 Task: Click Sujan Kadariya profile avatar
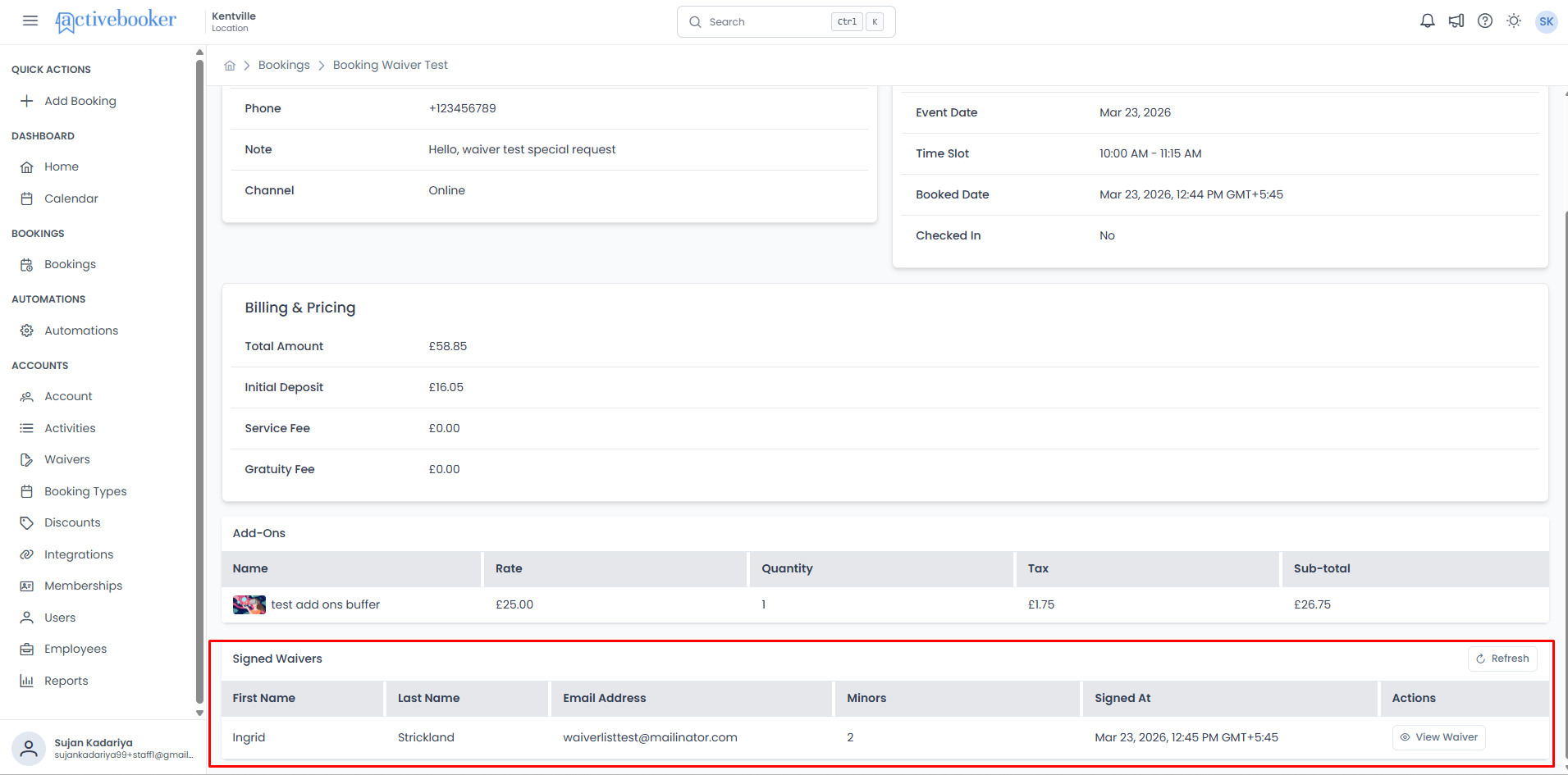tap(29, 748)
